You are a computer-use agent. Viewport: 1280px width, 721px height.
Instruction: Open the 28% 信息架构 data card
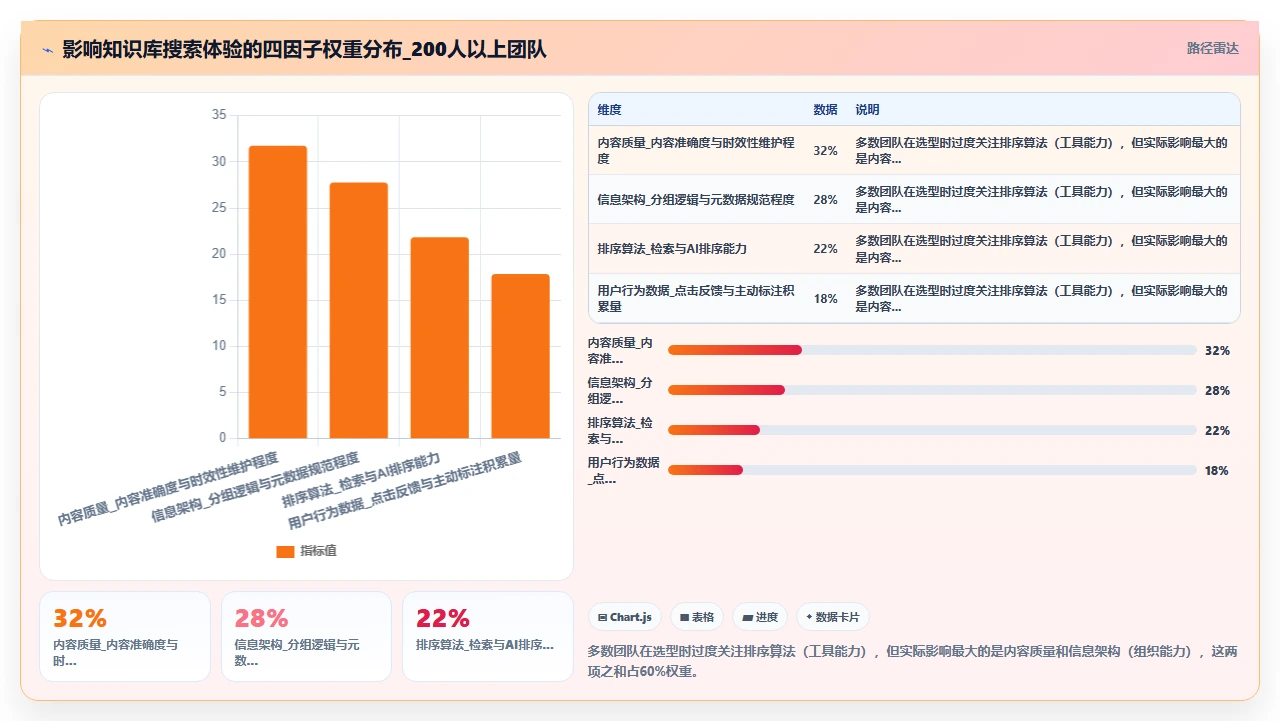pyautogui.click(x=306, y=637)
